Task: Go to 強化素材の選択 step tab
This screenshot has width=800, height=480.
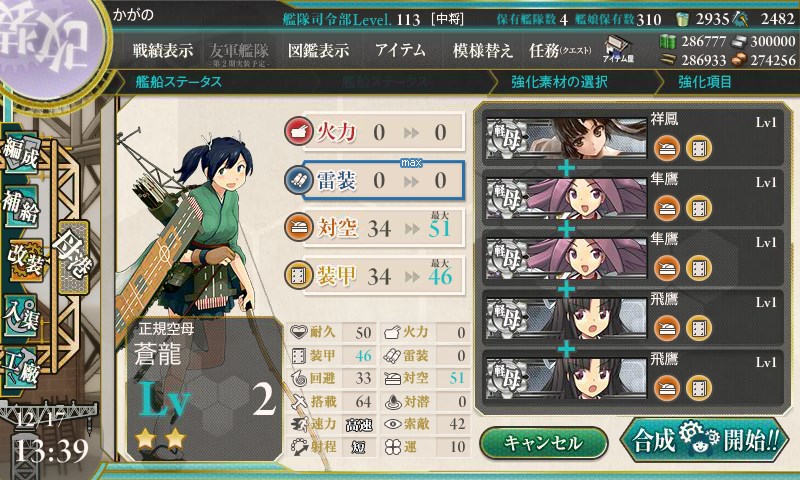Action: (x=559, y=82)
